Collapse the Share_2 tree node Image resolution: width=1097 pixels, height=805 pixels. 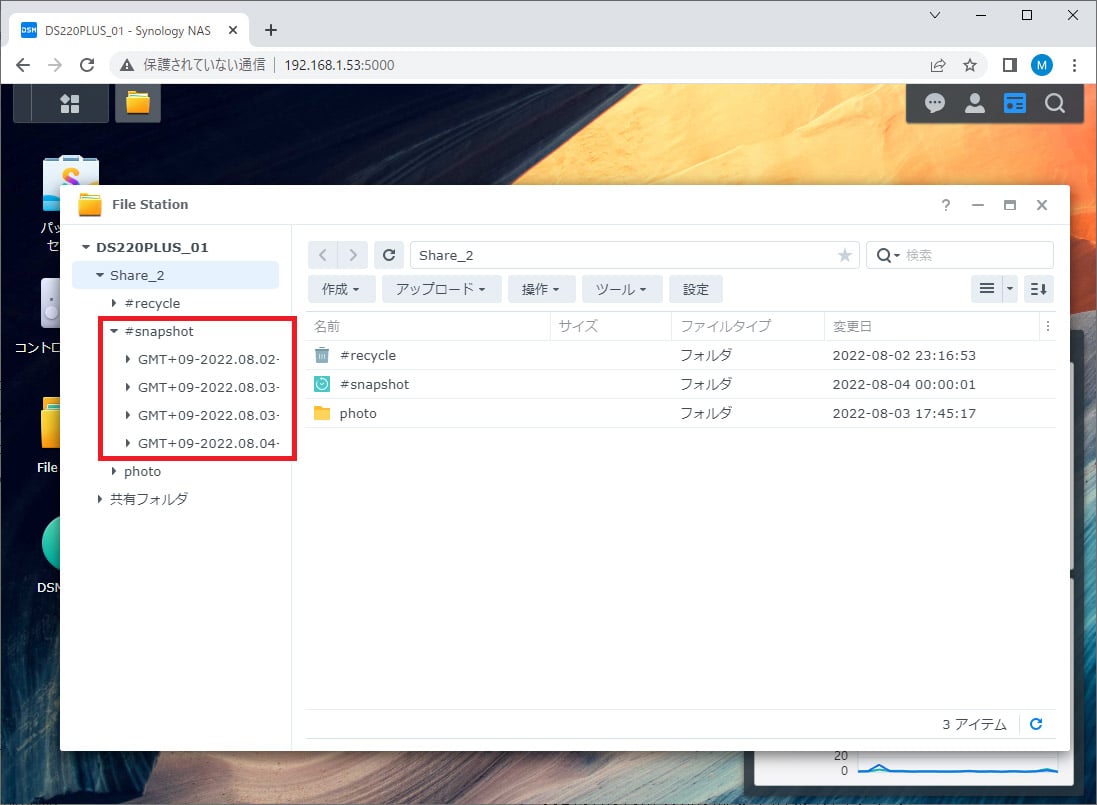pos(100,276)
